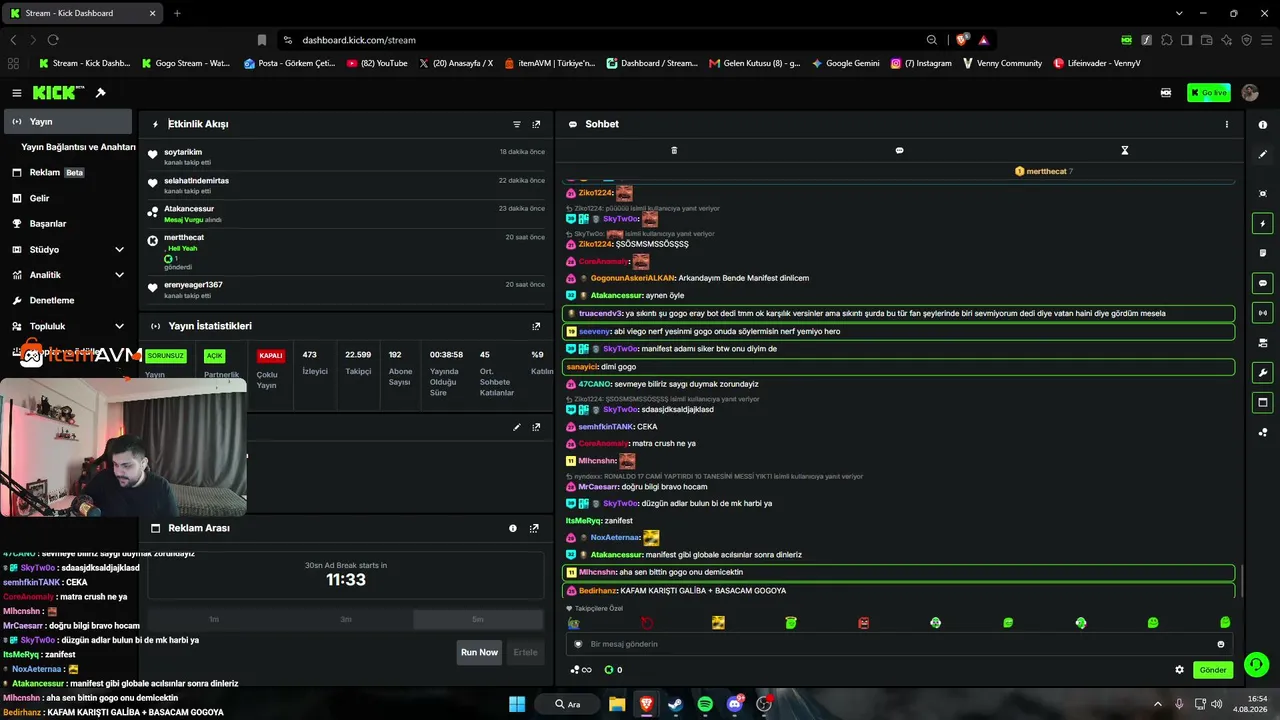1280x720 pixels.
Task: Open the emoji picker in the message box
Action: pyautogui.click(x=1221, y=644)
